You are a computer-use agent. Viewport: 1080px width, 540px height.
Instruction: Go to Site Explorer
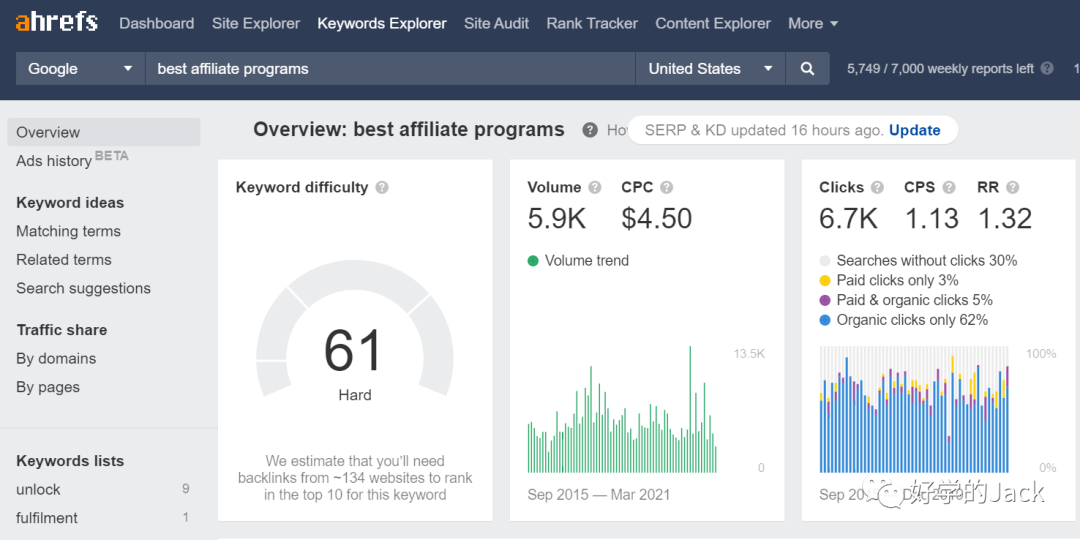click(x=256, y=23)
